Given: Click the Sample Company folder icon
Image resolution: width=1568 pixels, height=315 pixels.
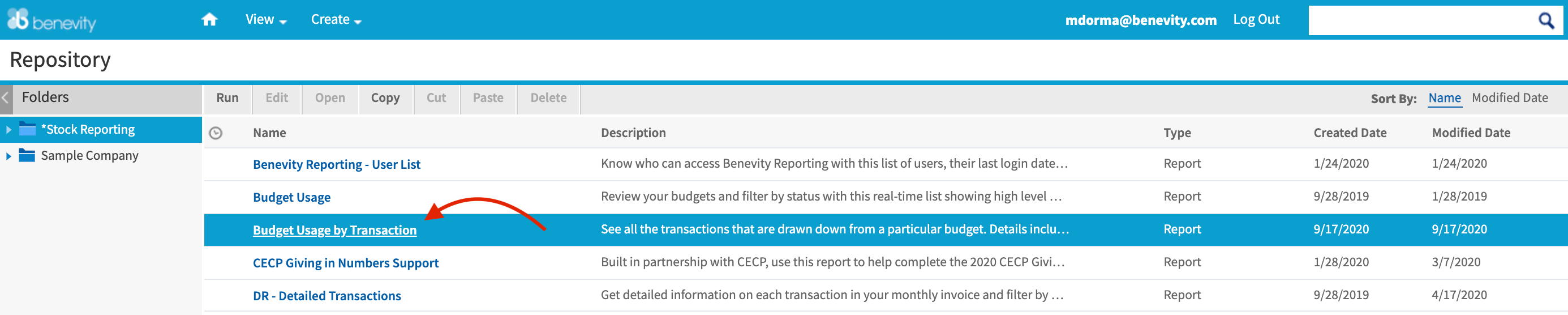Looking at the screenshot, I should pos(27,155).
